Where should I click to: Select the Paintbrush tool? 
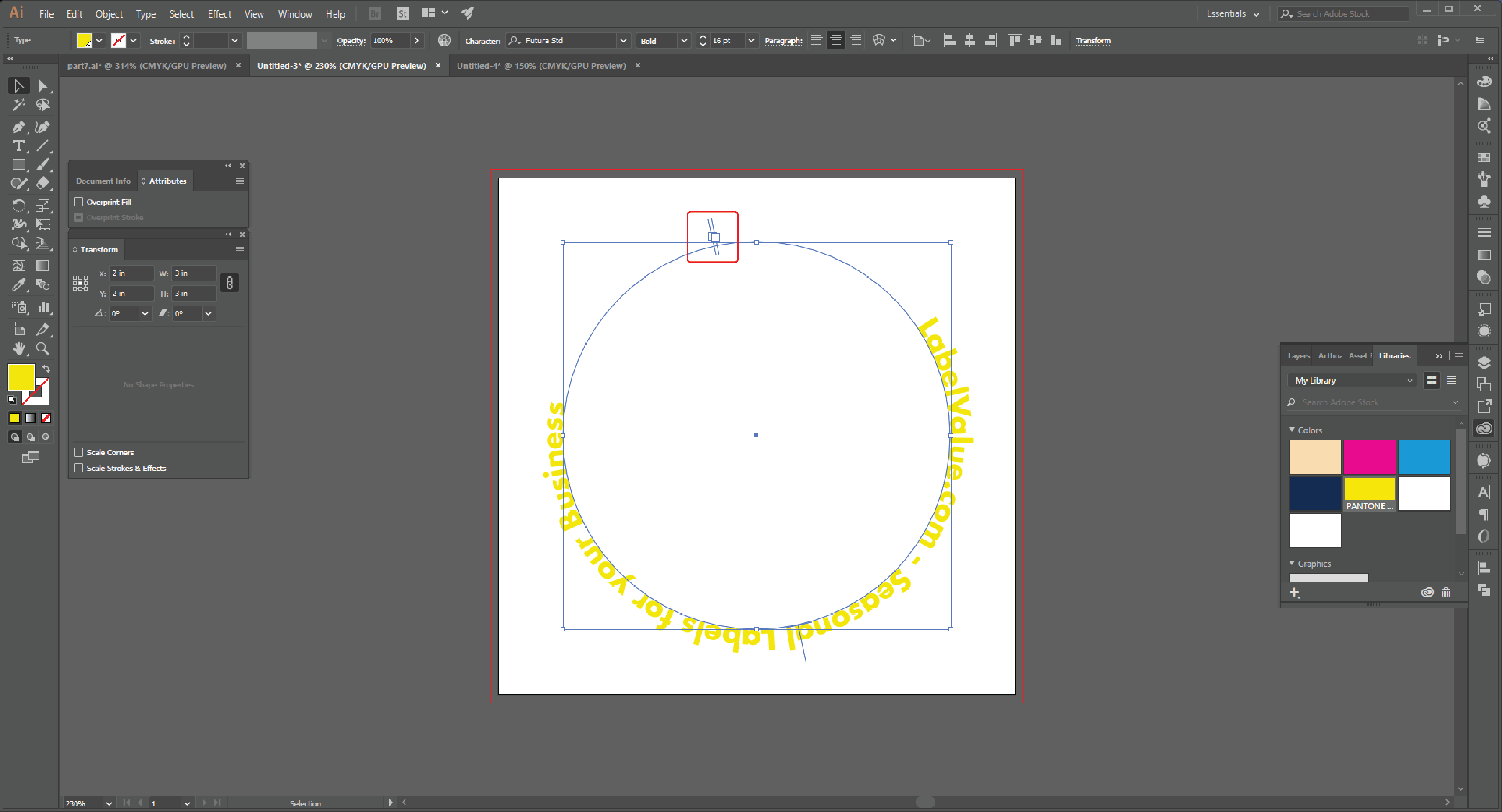[x=43, y=165]
